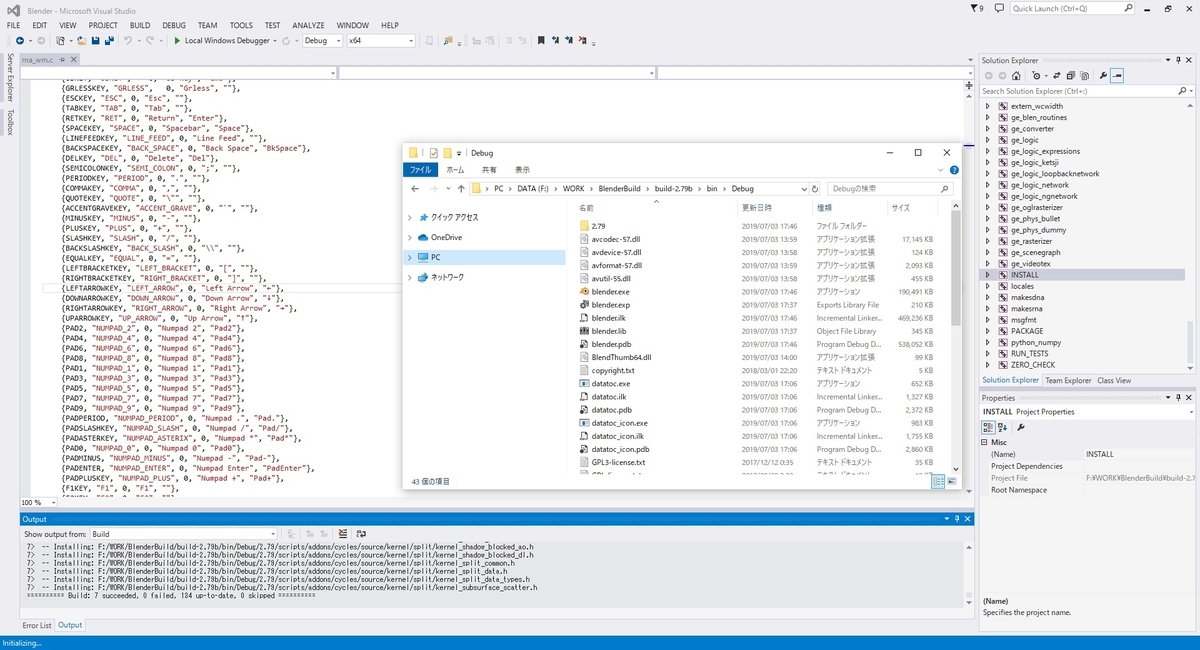1200x650 pixels.
Task: Expand ge_logic project node
Action: point(989,140)
